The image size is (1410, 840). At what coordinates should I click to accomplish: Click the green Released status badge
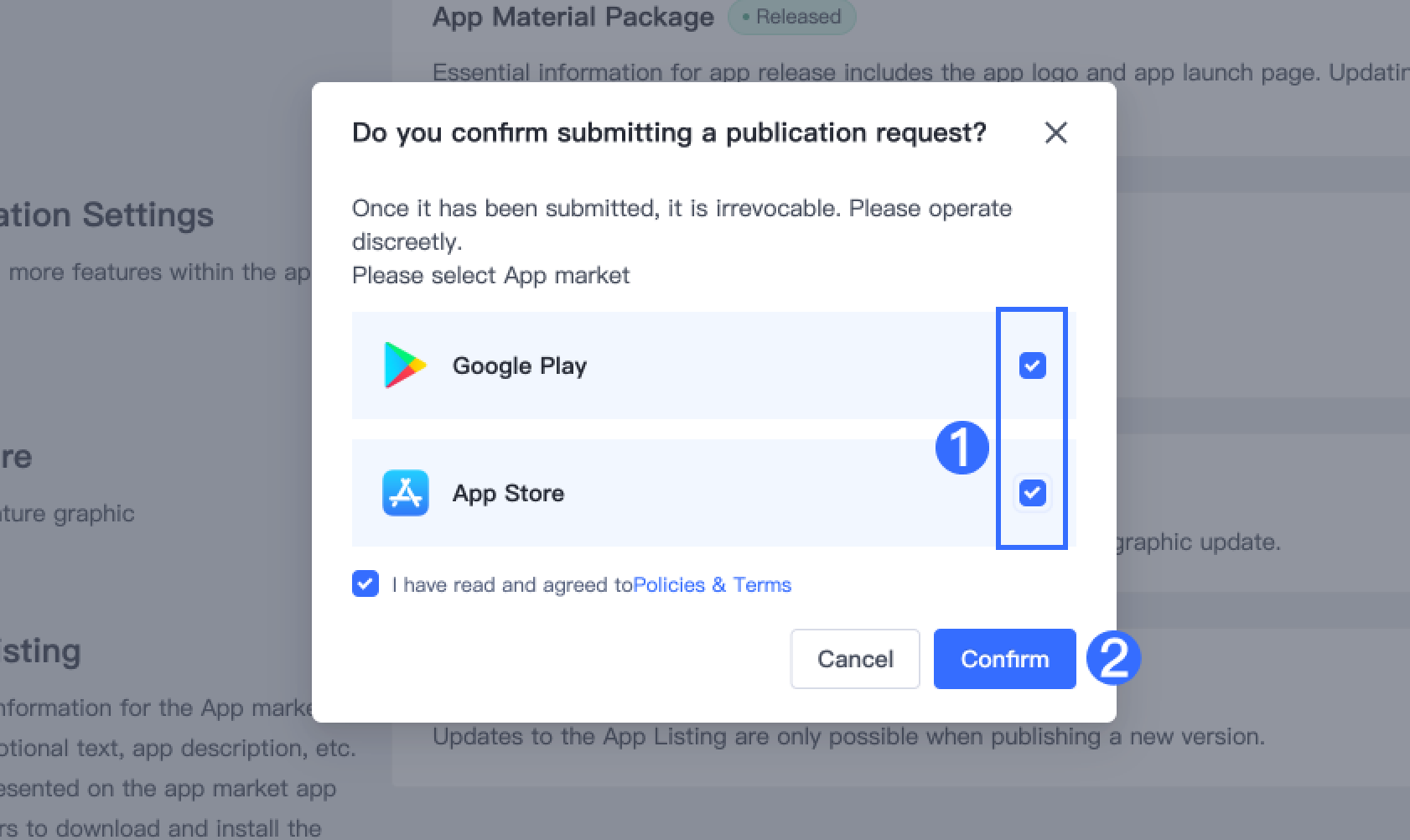pyautogui.click(x=791, y=17)
